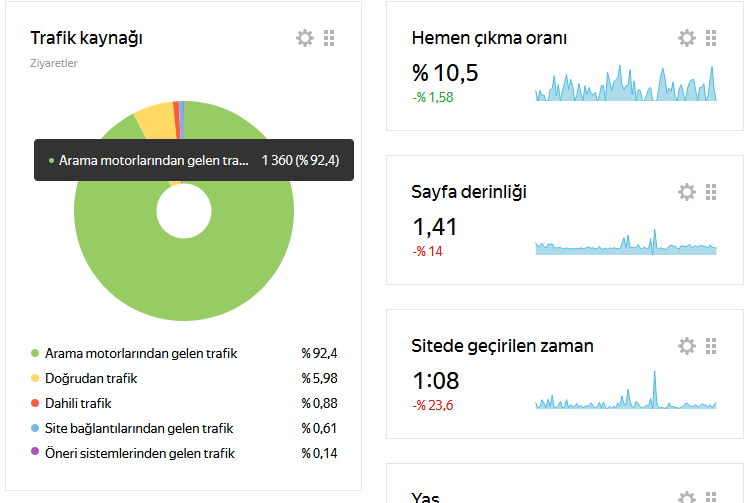Click grid handle icon of Yaş widget
Viewport: 752px width, 503px height.
[x=711, y=497]
